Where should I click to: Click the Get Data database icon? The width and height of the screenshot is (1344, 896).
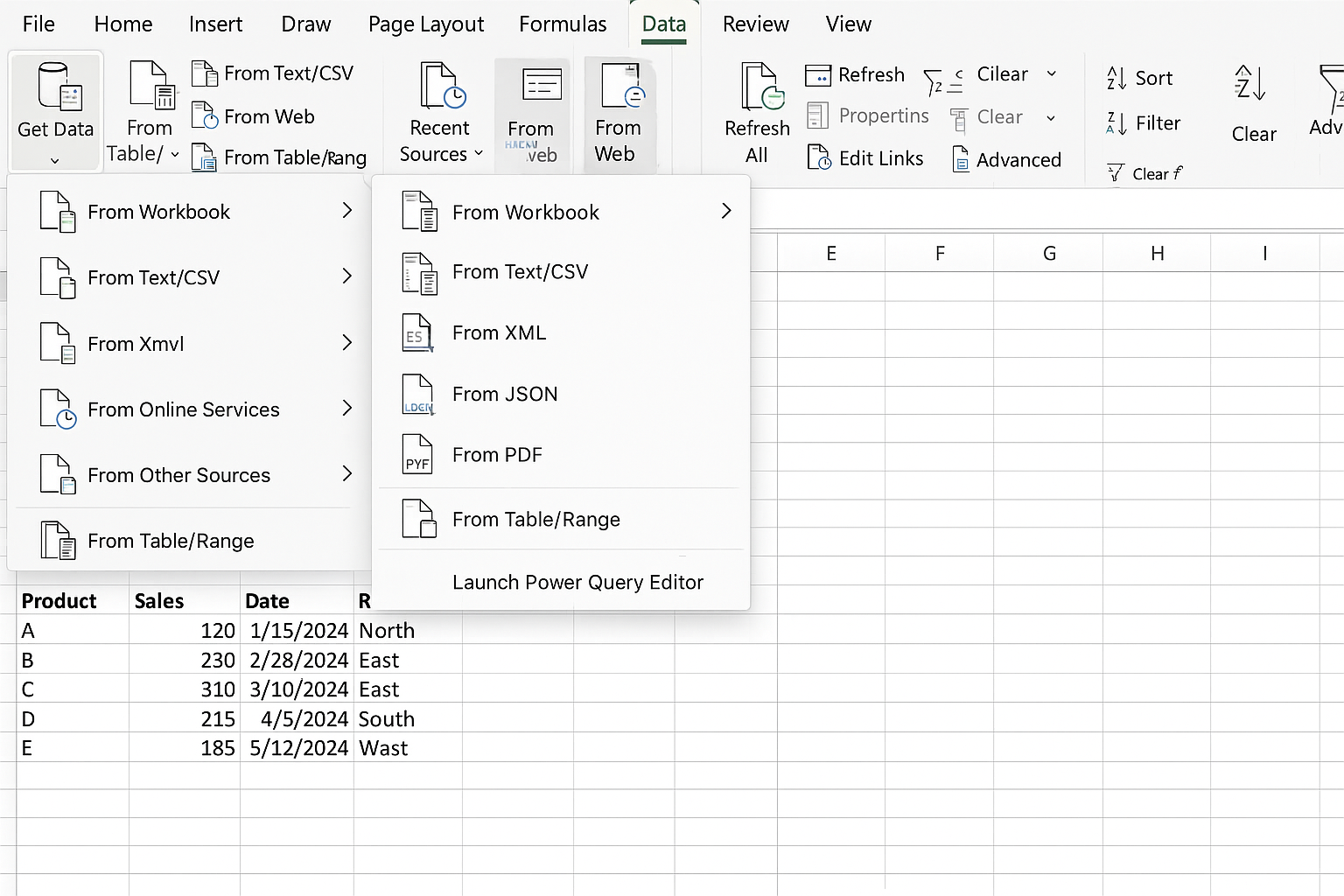point(60,86)
